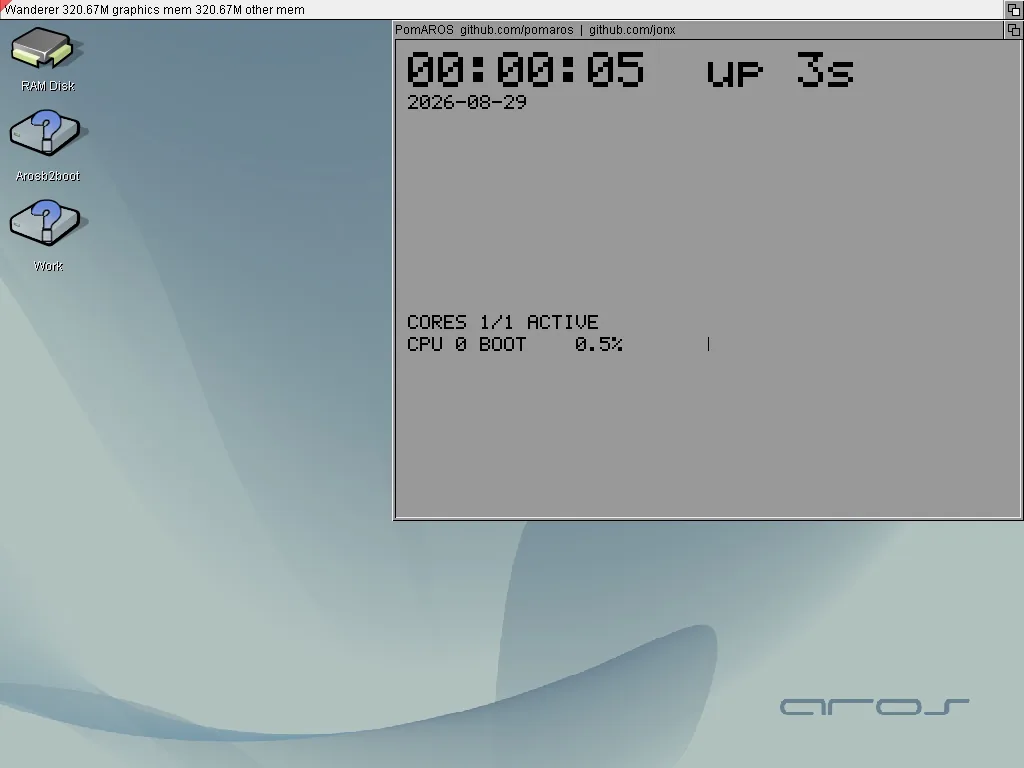Click the PomAROS window depth gadget

coord(1014,30)
